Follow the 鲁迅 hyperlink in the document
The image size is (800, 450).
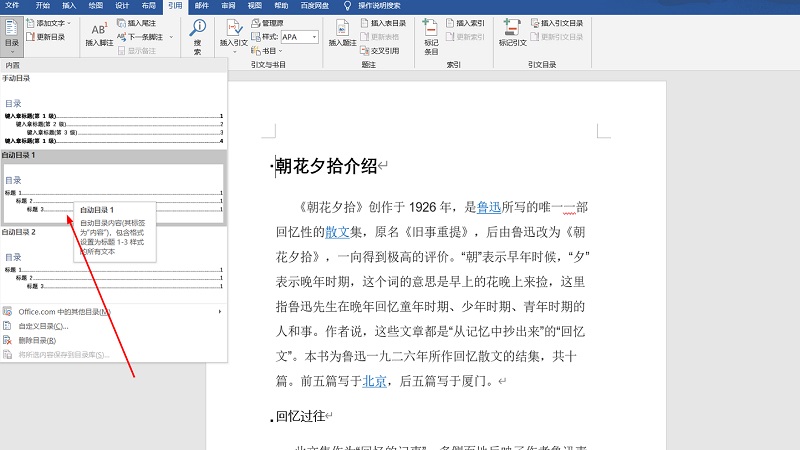(488, 208)
